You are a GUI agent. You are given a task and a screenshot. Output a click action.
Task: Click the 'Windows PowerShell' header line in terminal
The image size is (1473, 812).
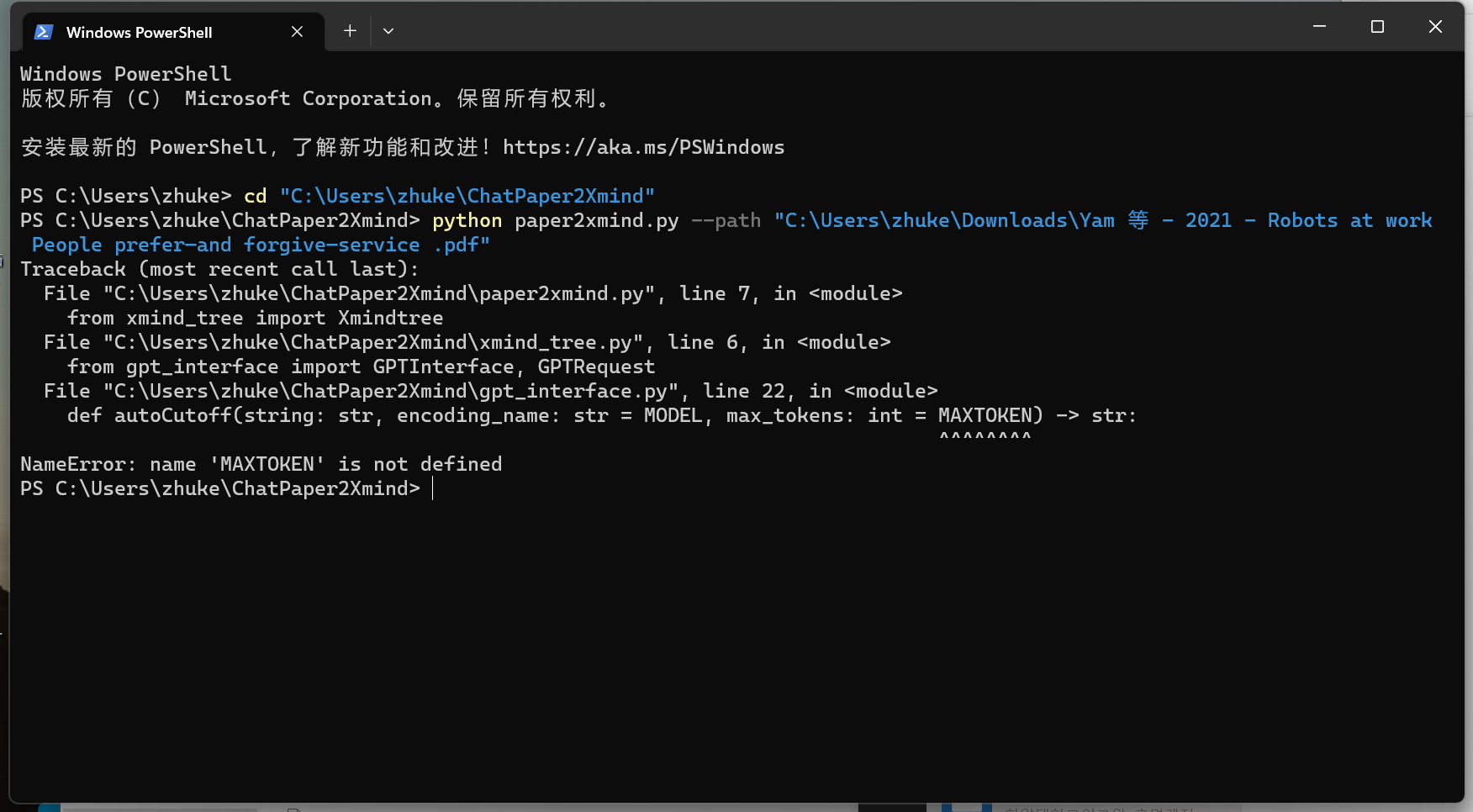point(125,74)
